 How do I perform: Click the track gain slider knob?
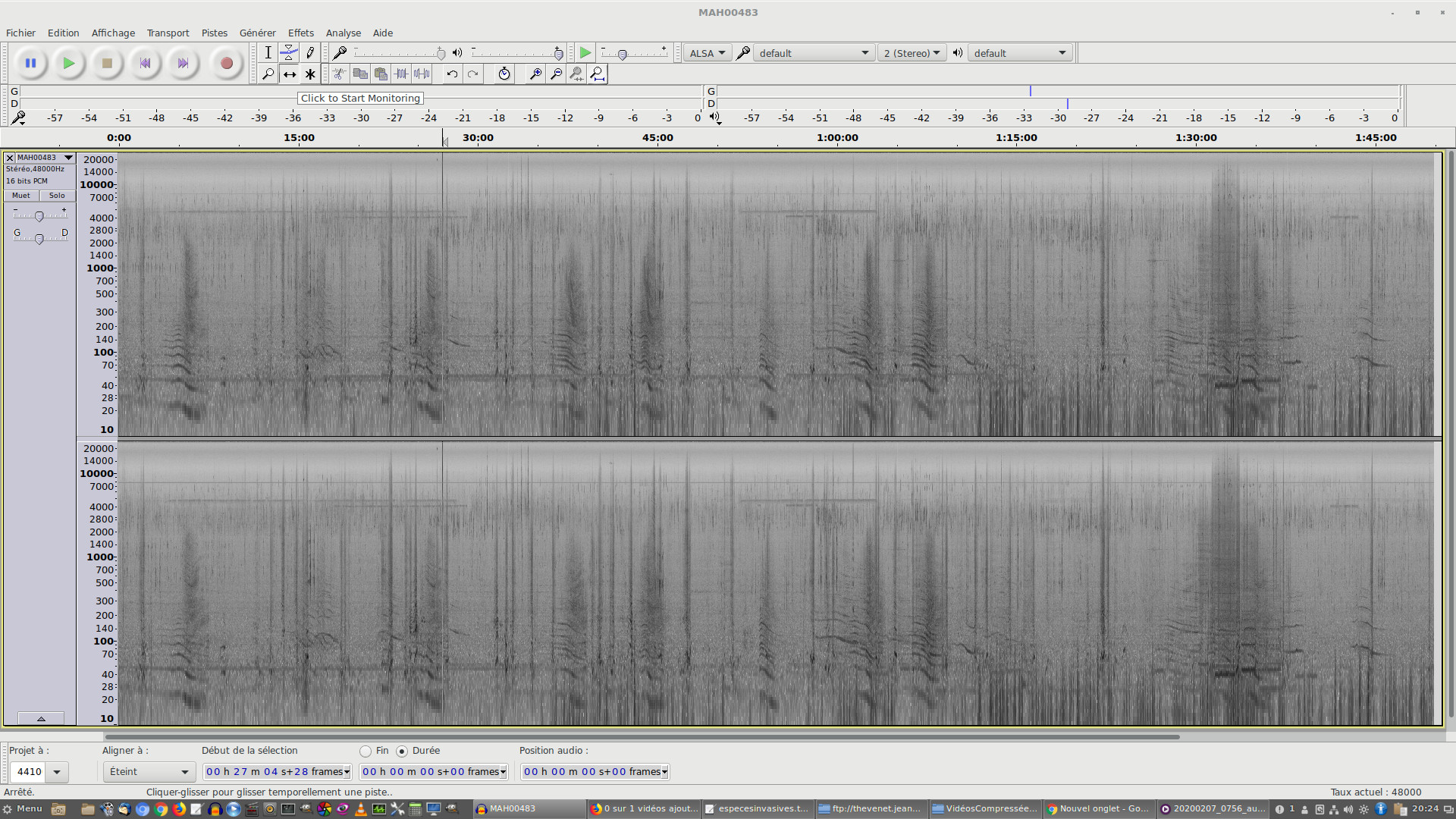point(39,216)
